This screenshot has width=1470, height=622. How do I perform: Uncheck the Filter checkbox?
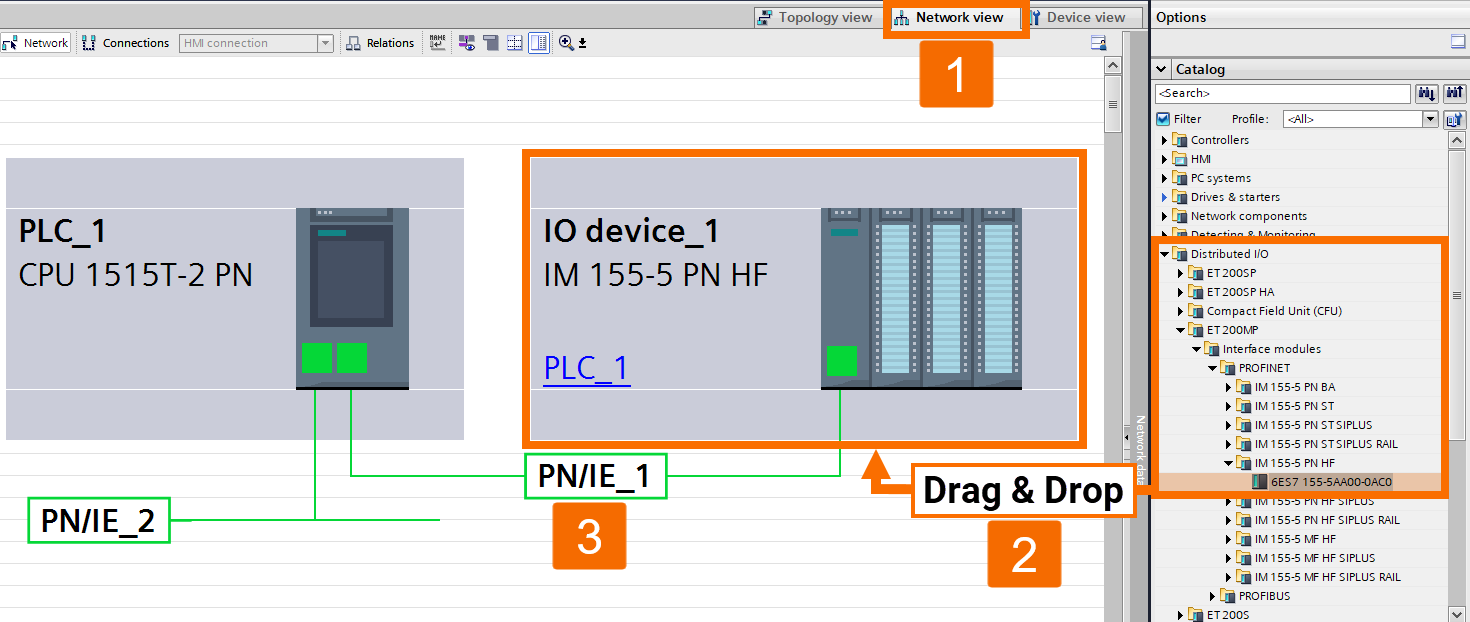[x=1162, y=119]
